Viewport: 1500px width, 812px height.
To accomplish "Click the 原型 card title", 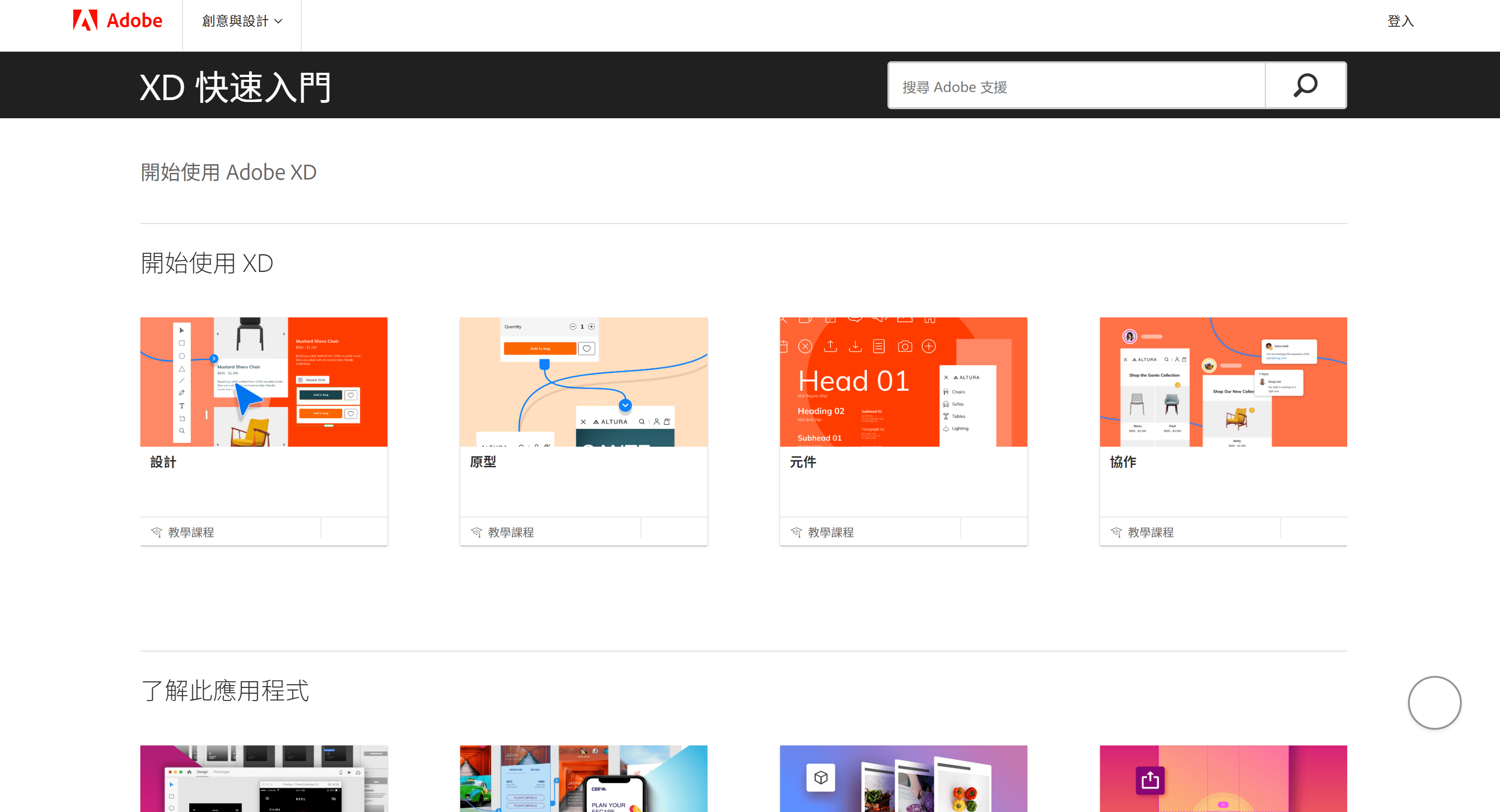I will [483, 462].
